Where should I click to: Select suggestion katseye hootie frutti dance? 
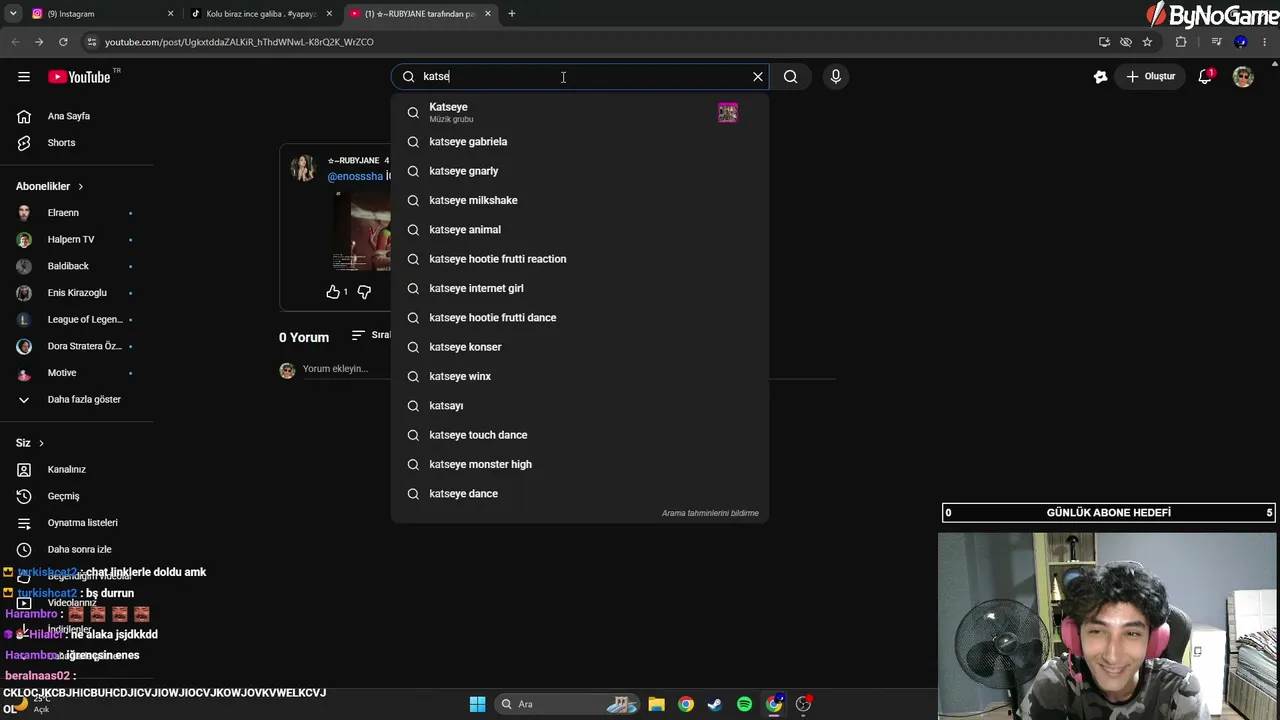[580, 318]
